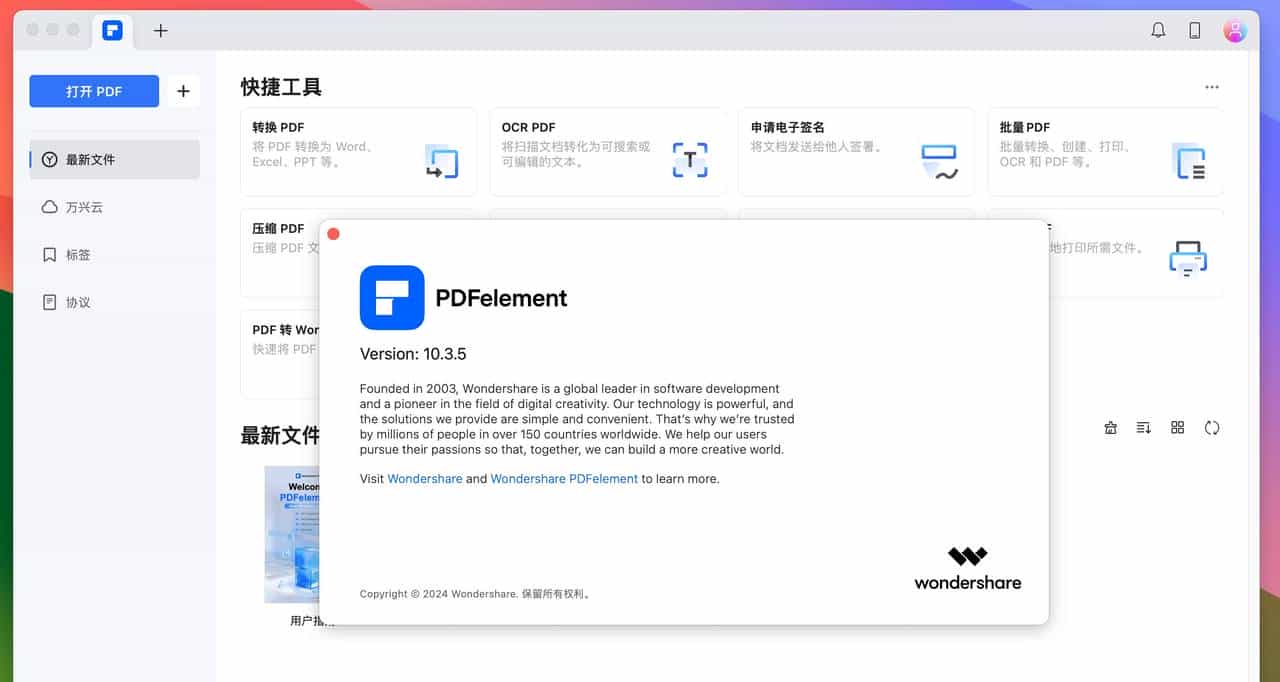1280x682 pixels.
Task: Click the OCR PDF tool icon
Action: point(690,160)
